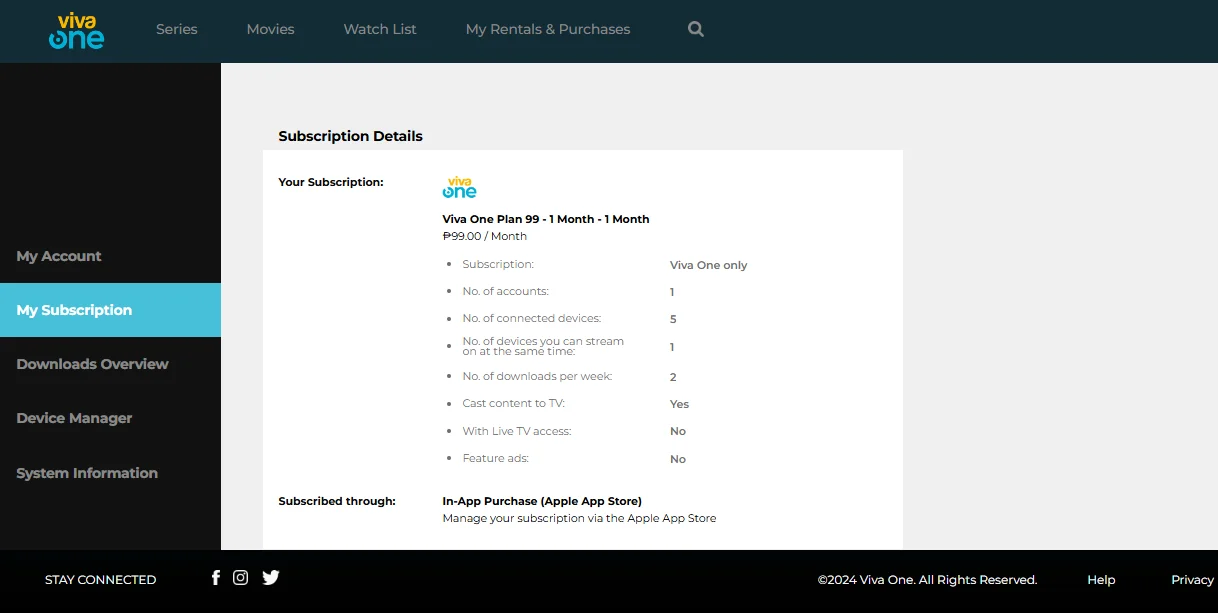Image resolution: width=1218 pixels, height=613 pixels.
Task: Click the Your Subscription label
Action: (x=331, y=182)
